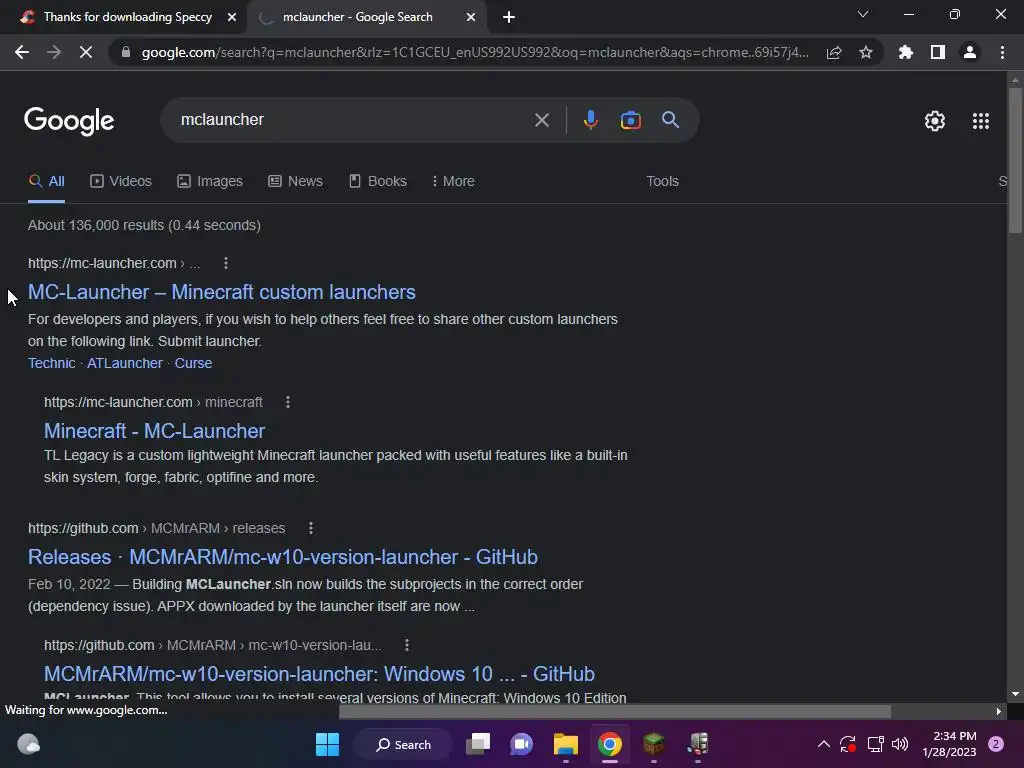Open Google quick settings gear
Screen dimensions: 1024x768
(x=935, y=121)
